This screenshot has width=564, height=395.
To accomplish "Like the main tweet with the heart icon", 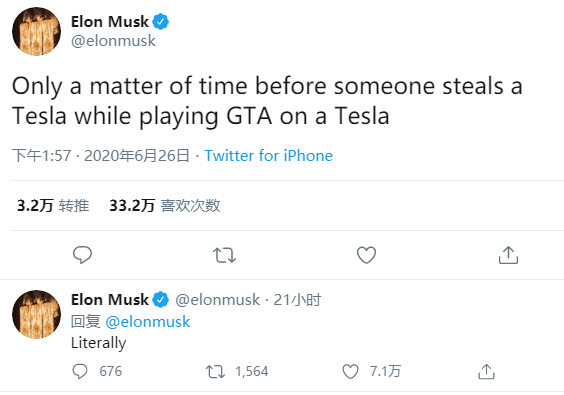I will pos(366,255).
